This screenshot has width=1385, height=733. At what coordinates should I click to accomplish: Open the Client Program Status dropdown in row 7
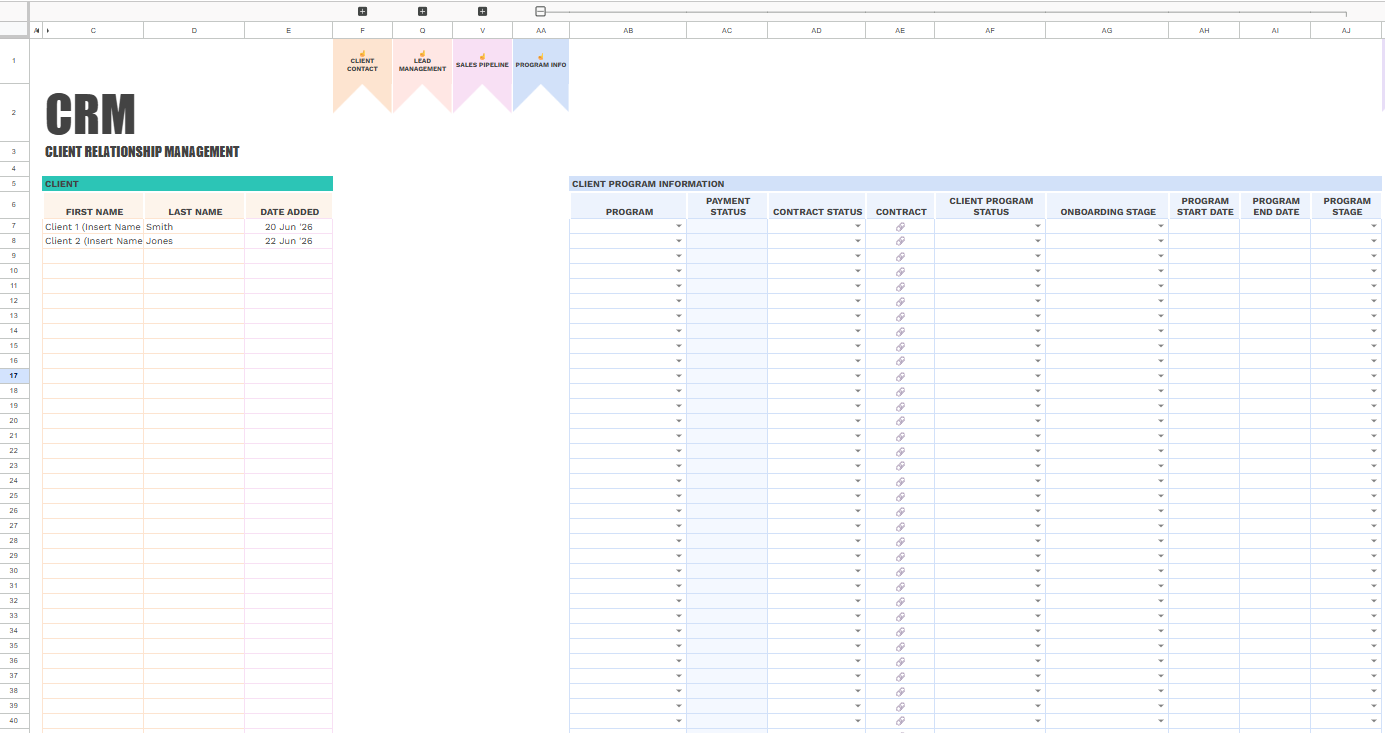[x=1038, y=227]
